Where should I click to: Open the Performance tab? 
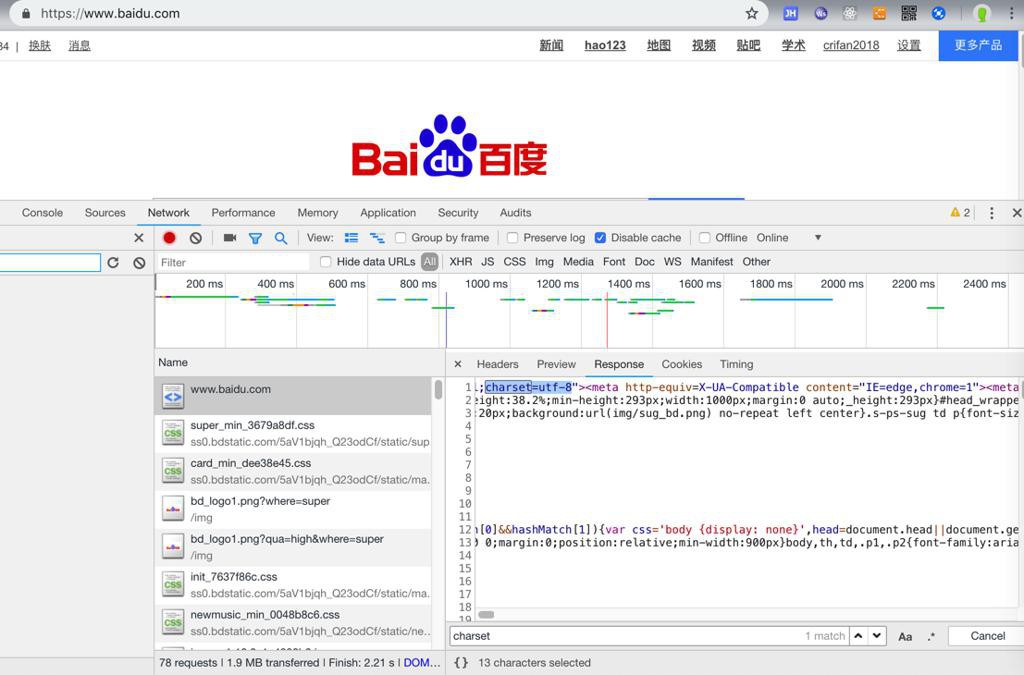[x=243, y=213]
